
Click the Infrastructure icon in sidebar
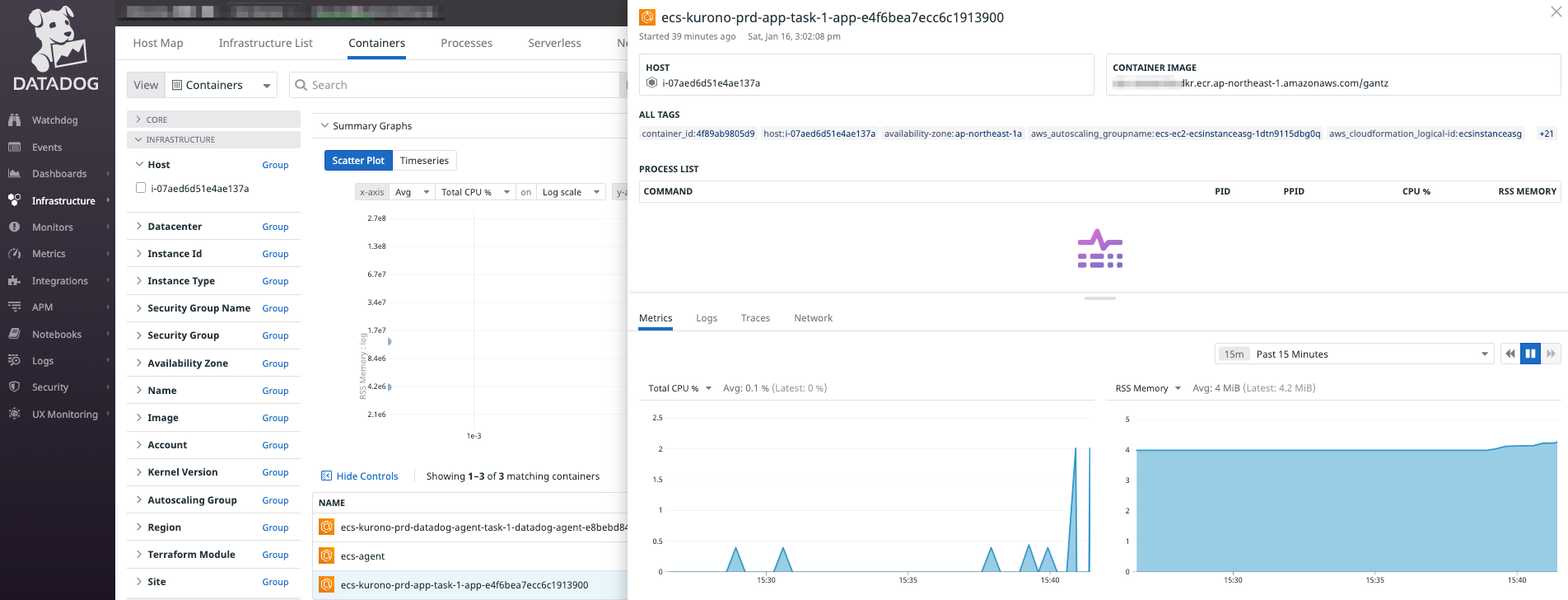pos(14,200)
